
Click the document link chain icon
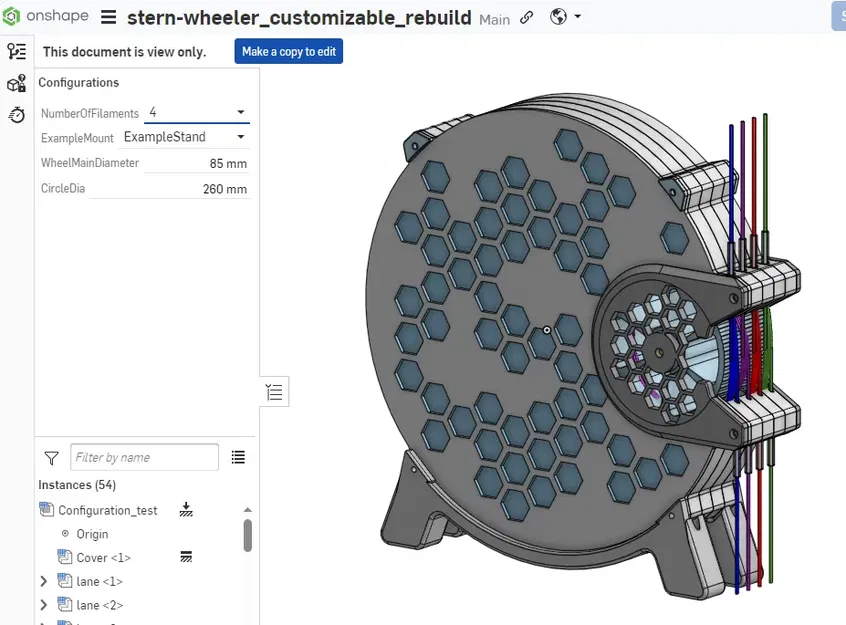527,18
